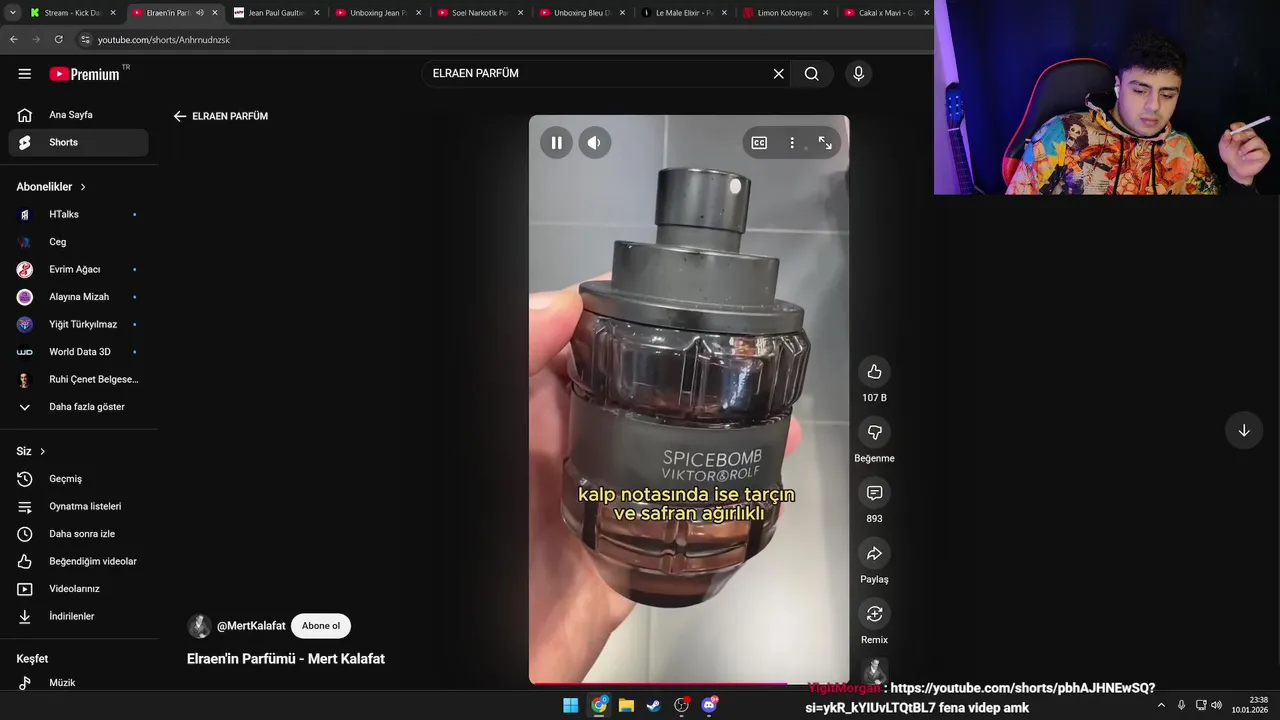Image resolution: width=1280 pixels, height=720 pixels.
Task: Mute the short's volume
Action: click(594, 143)
